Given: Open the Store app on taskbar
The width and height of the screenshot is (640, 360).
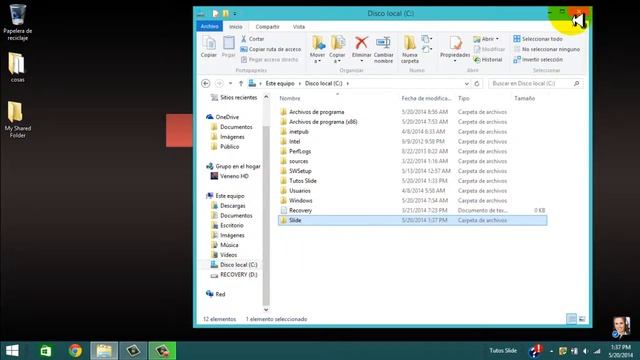Looking at the screenshot, I should pyautogui.click(x=46, y=351).
